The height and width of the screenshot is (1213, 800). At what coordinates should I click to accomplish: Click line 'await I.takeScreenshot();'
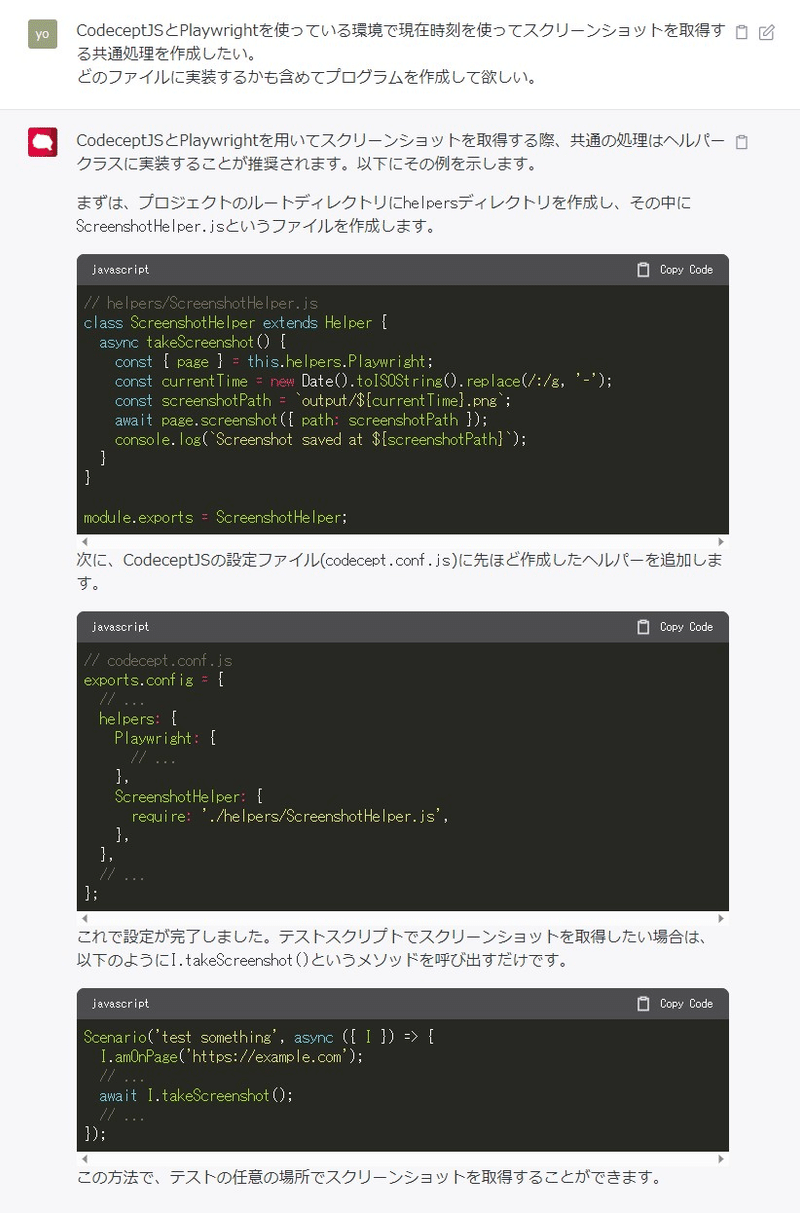coord(197,1095)
